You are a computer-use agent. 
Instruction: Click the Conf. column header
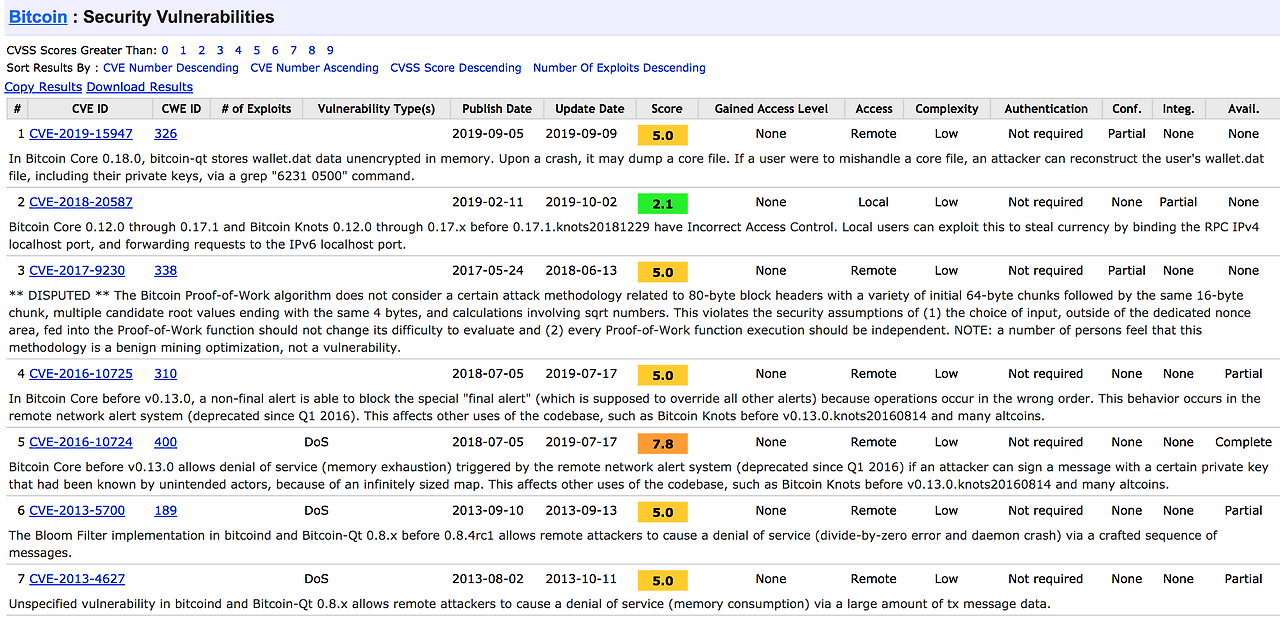1127,109
